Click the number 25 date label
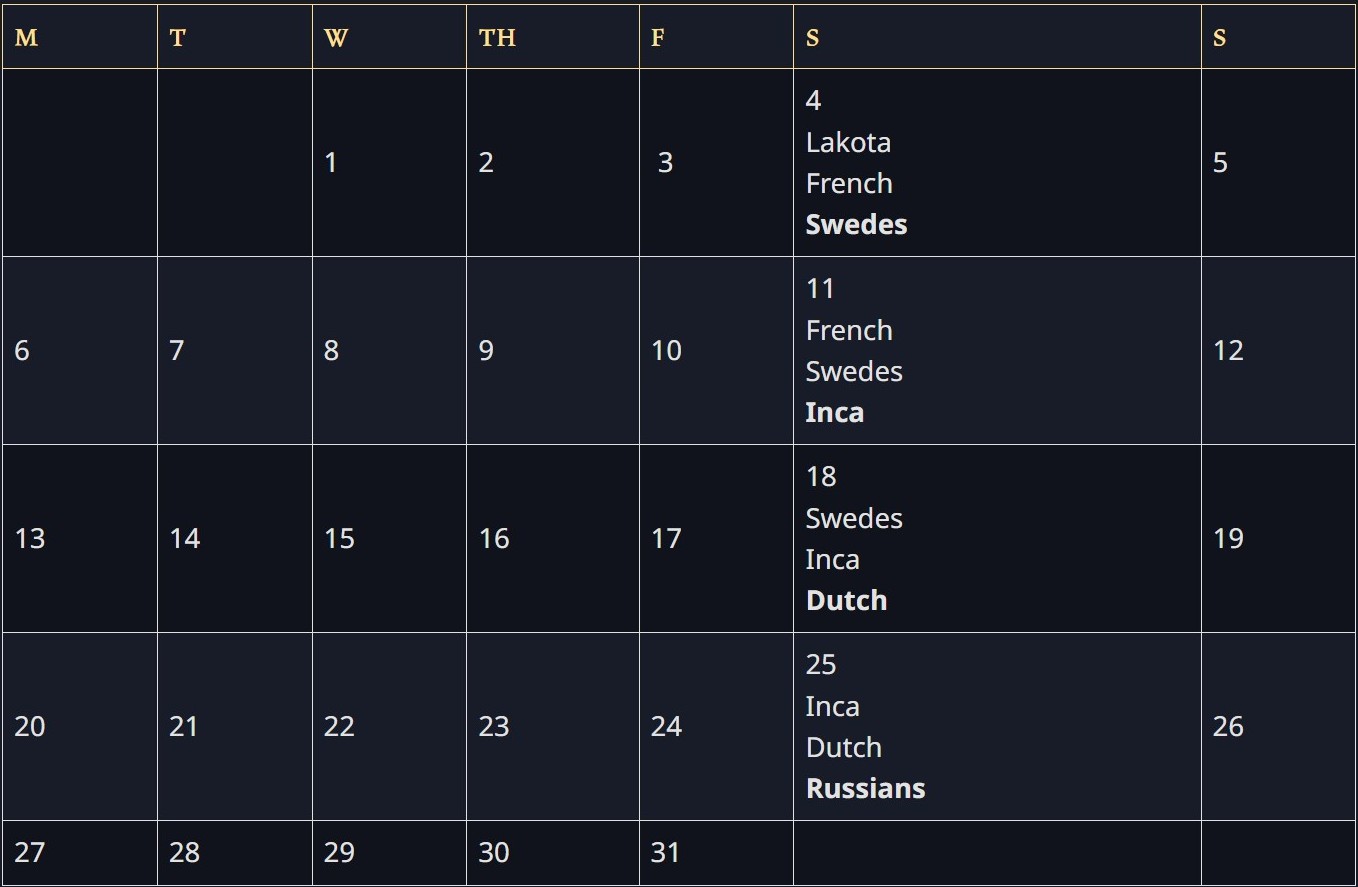The image size is (1358, 887). pos(821,664)
